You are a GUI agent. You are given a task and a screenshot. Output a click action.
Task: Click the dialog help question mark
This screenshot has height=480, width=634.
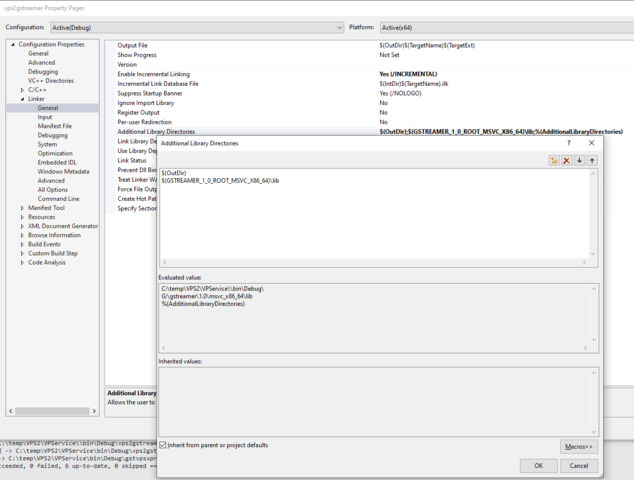(569, 143)
